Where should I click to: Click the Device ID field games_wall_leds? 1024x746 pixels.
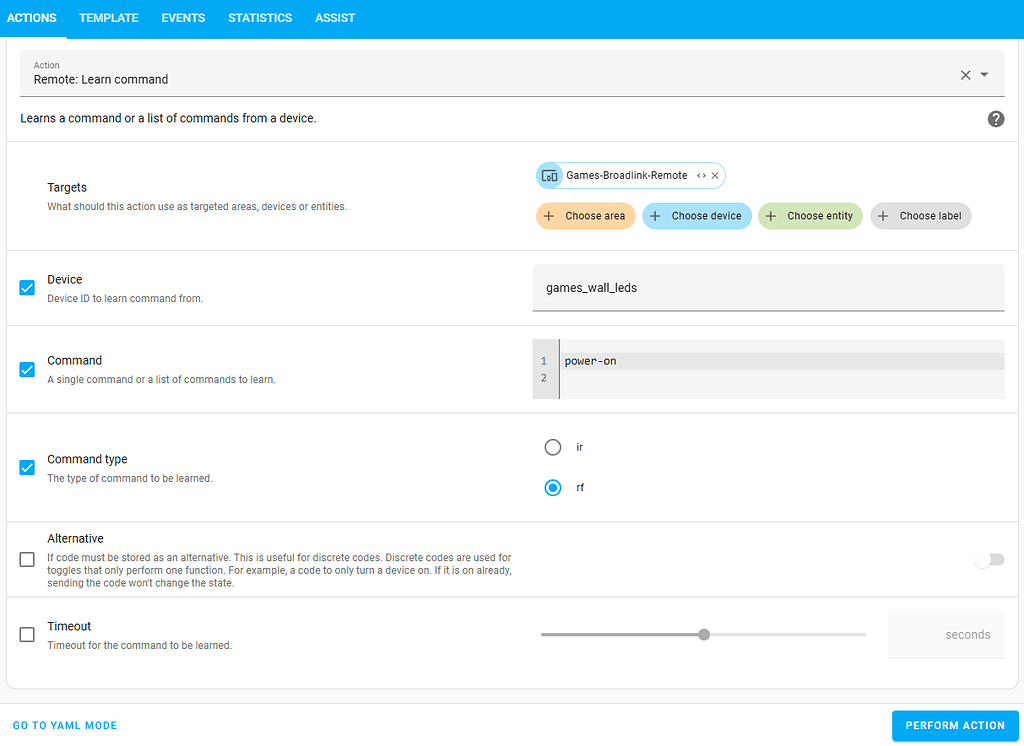click(768, 288)
